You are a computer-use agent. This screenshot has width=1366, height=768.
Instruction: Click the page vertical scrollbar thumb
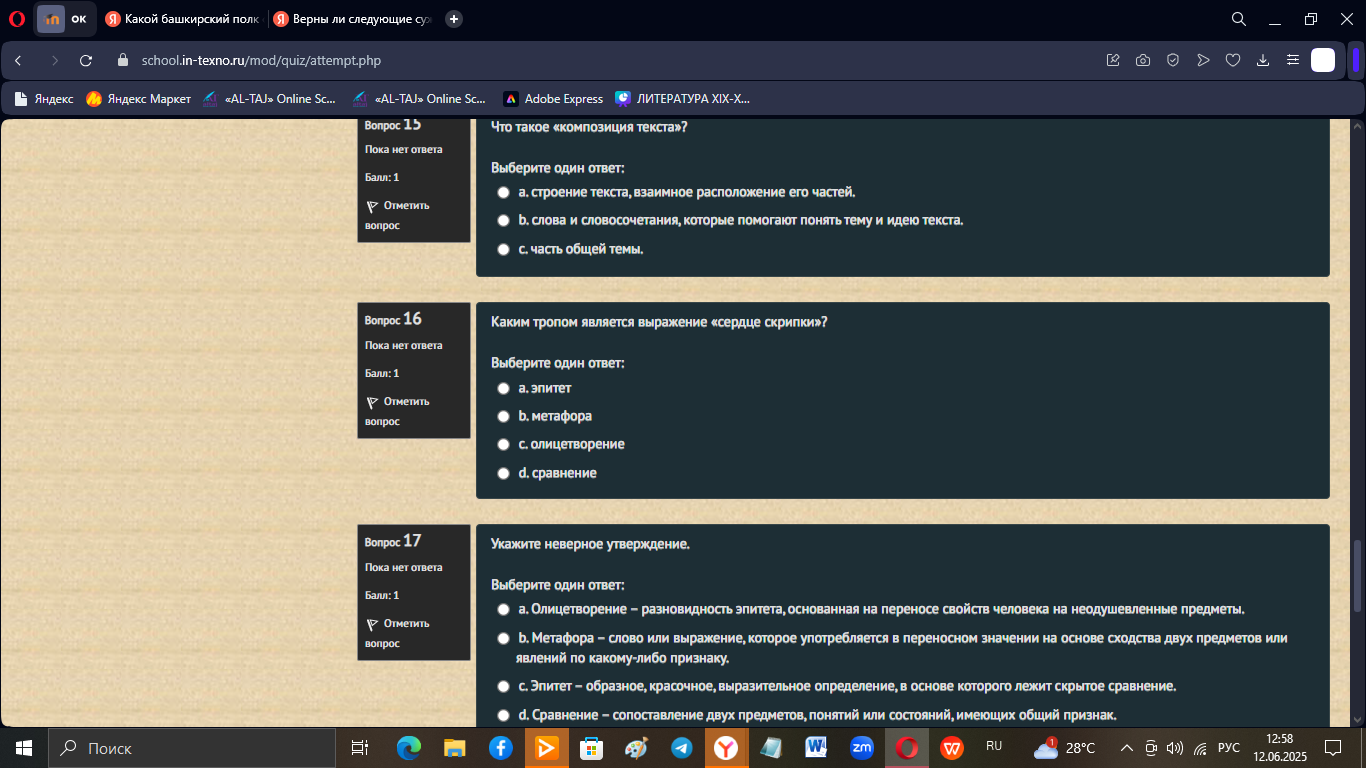coord(1357,576)
